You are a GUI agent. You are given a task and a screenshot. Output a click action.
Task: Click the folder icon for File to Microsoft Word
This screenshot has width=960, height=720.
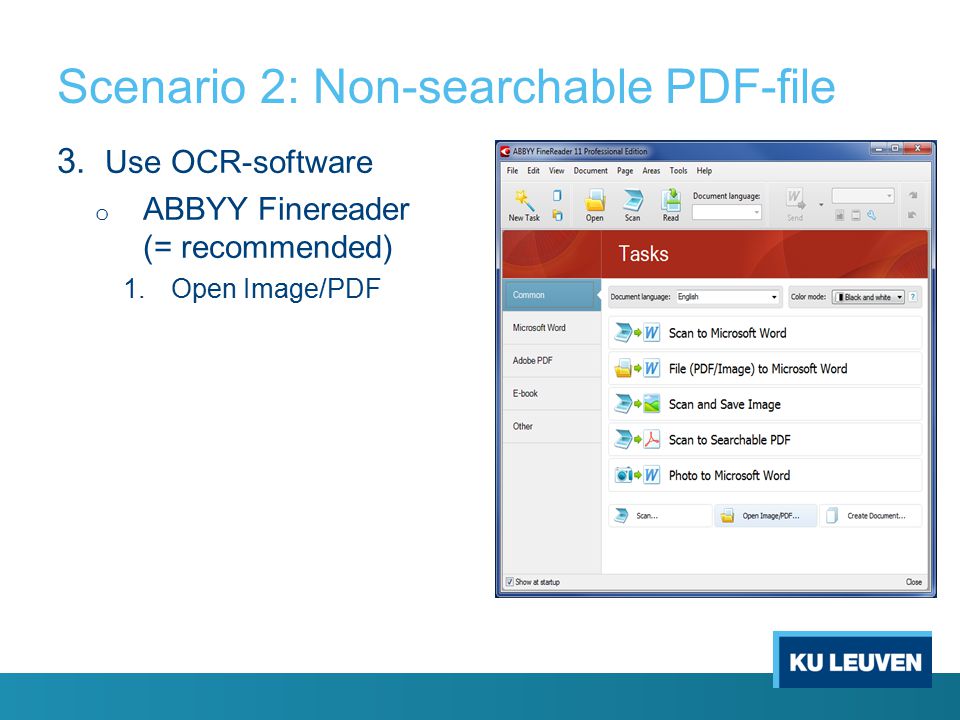[623, 369]
